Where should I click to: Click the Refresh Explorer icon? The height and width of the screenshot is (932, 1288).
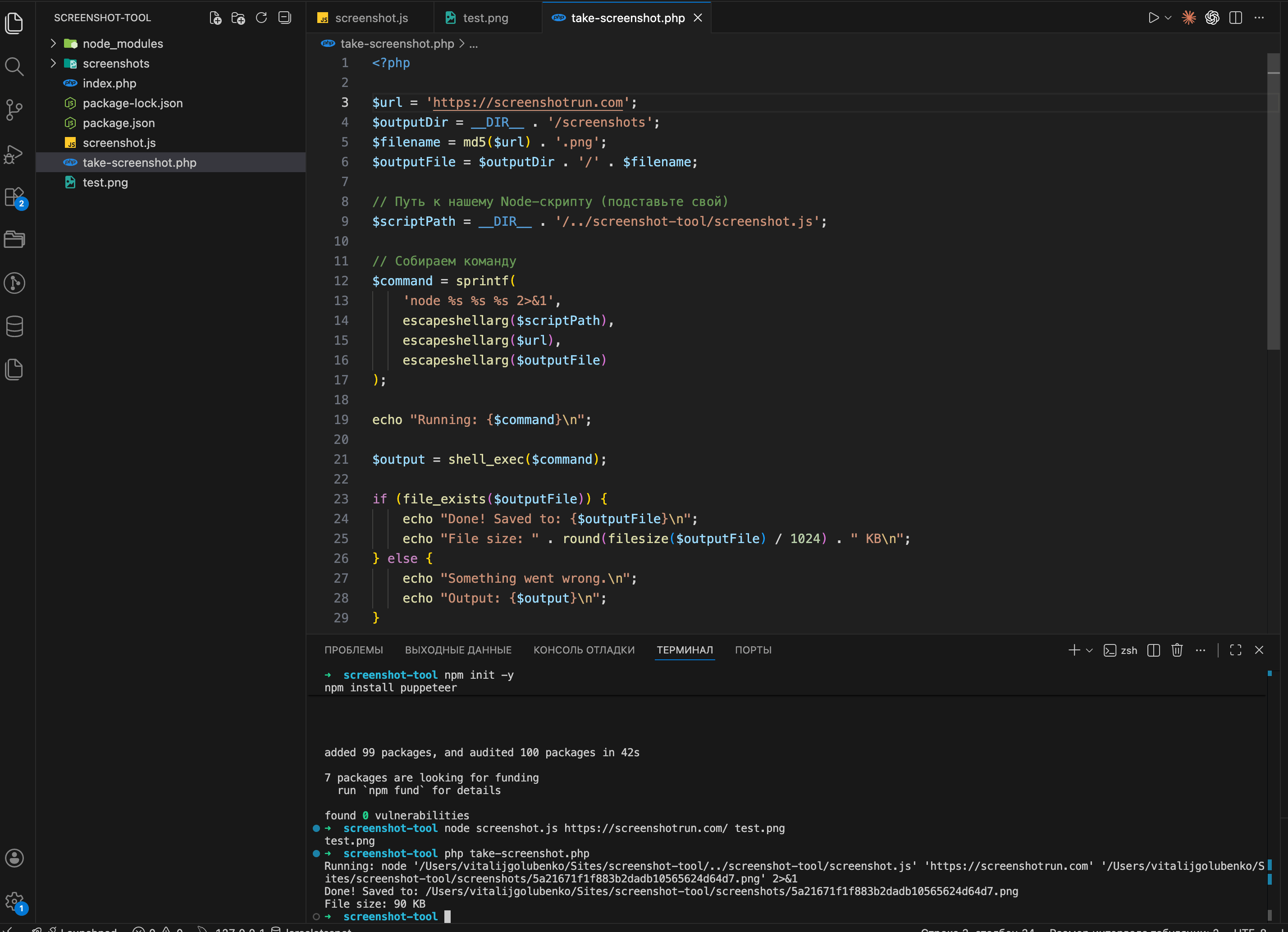261,18
